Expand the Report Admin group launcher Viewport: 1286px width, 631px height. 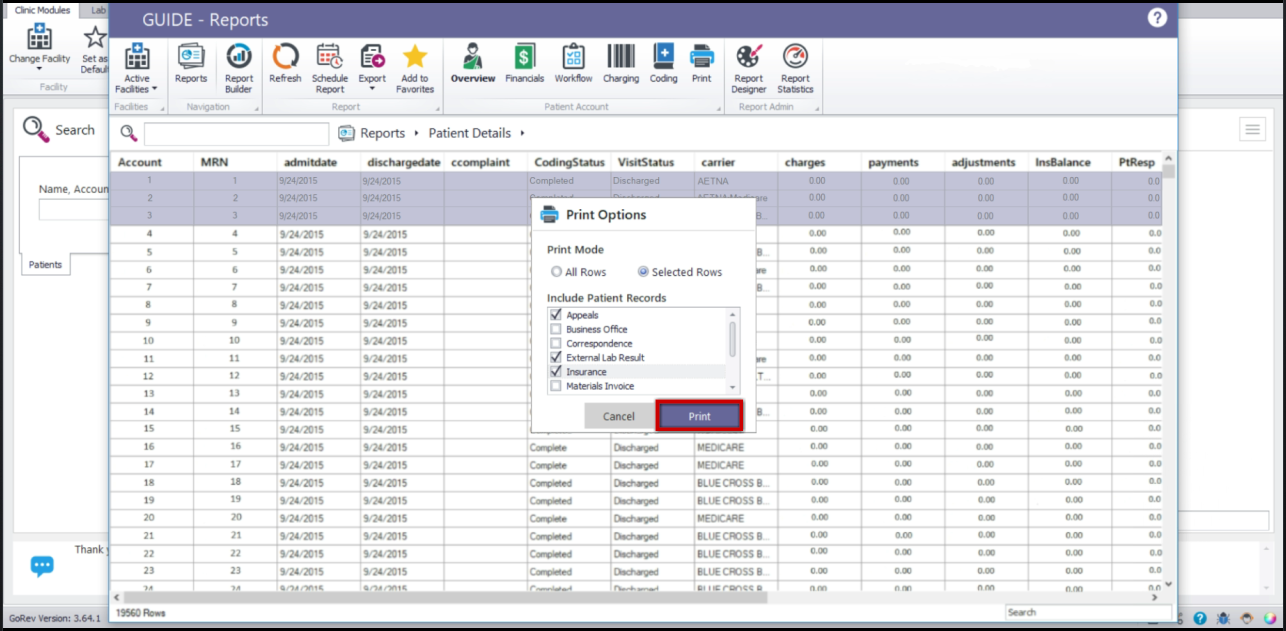(817, 107)
